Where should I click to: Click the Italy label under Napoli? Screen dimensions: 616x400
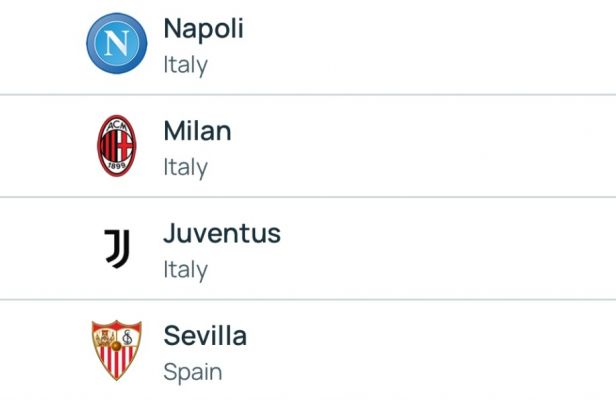click(x=185, y=66)
